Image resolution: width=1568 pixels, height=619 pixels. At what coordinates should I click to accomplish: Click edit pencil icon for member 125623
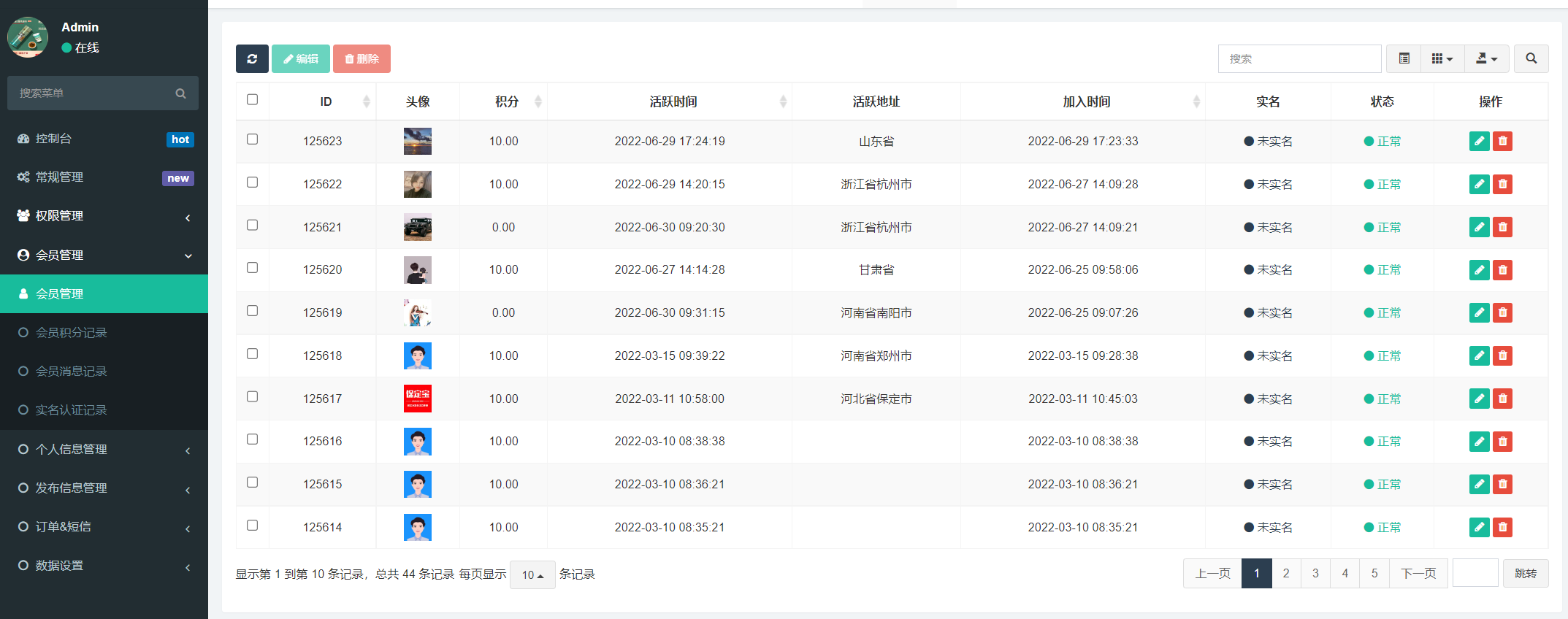pyautogui.click(x=1479, y=141)
